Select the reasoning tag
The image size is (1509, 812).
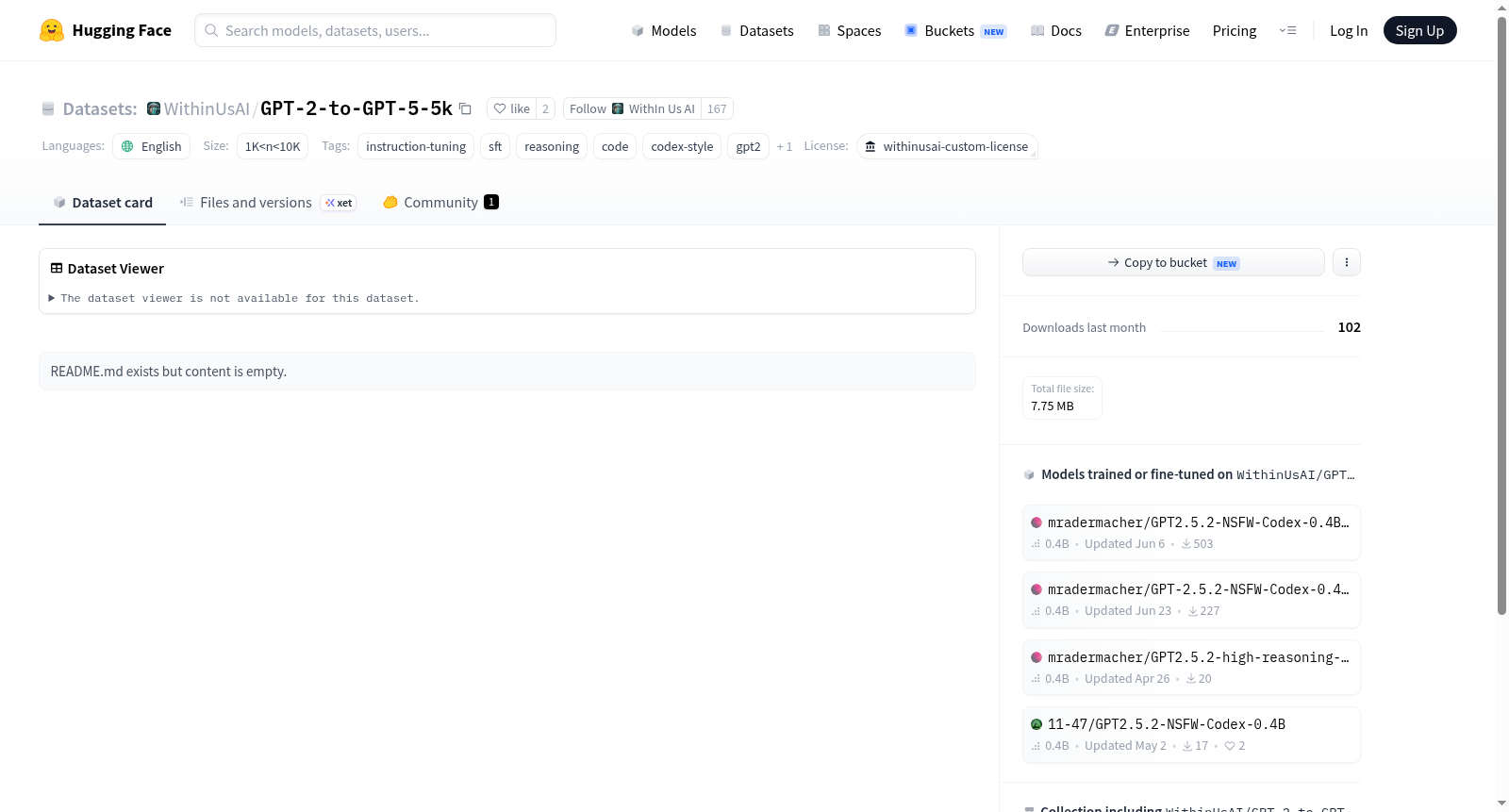click(552, 146)
